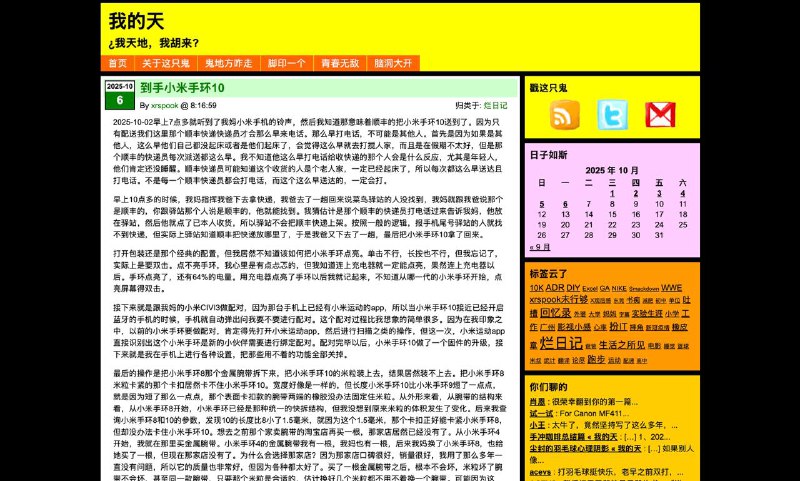Go to previous month « 9 月
Image resolution: width=800 pixels, height=481 pixels.
540,246
